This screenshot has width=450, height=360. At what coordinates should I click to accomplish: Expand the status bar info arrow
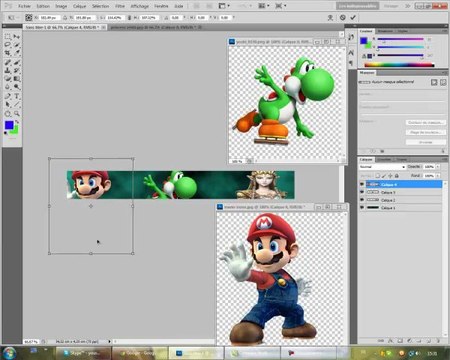click(109, 341)
